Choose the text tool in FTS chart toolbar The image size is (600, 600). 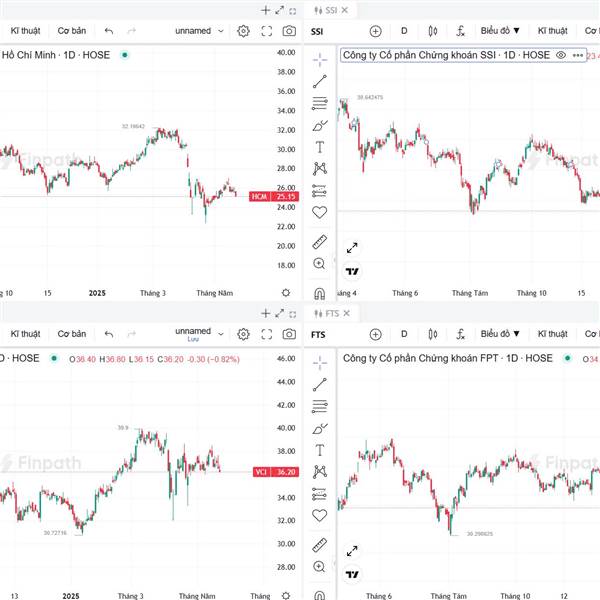tap(320, 450)
